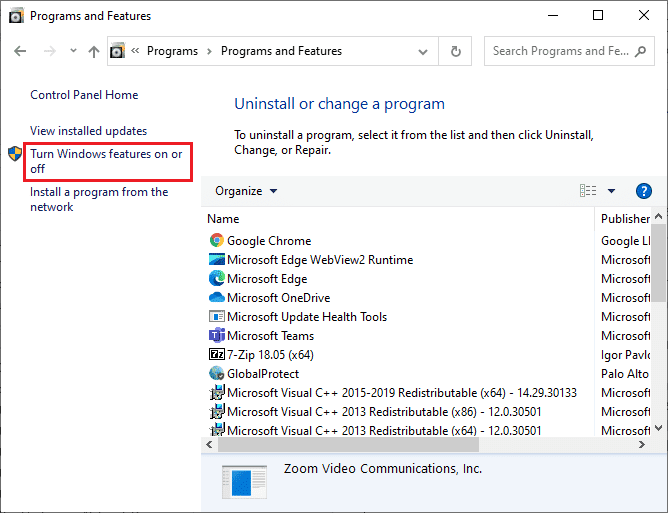Select Microsoft Edge WebView2 Runtime entry
668x513 pixels.
coord(320,259)
